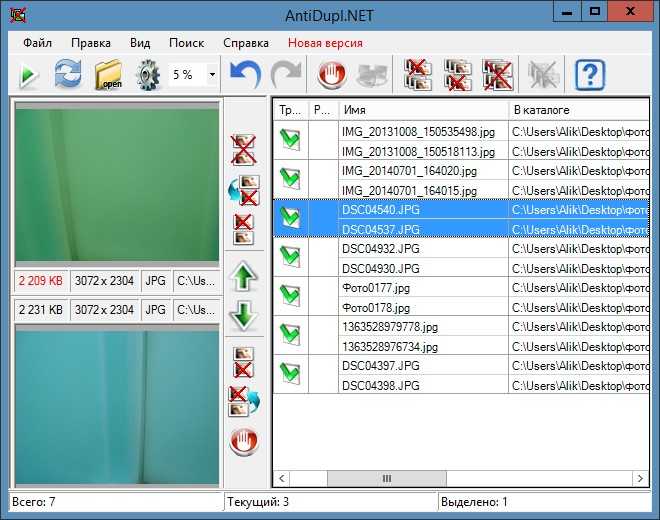Delete second images of selected pairs (toolbar)
Viewport: 660px width, 520px height.
[458, 75]
